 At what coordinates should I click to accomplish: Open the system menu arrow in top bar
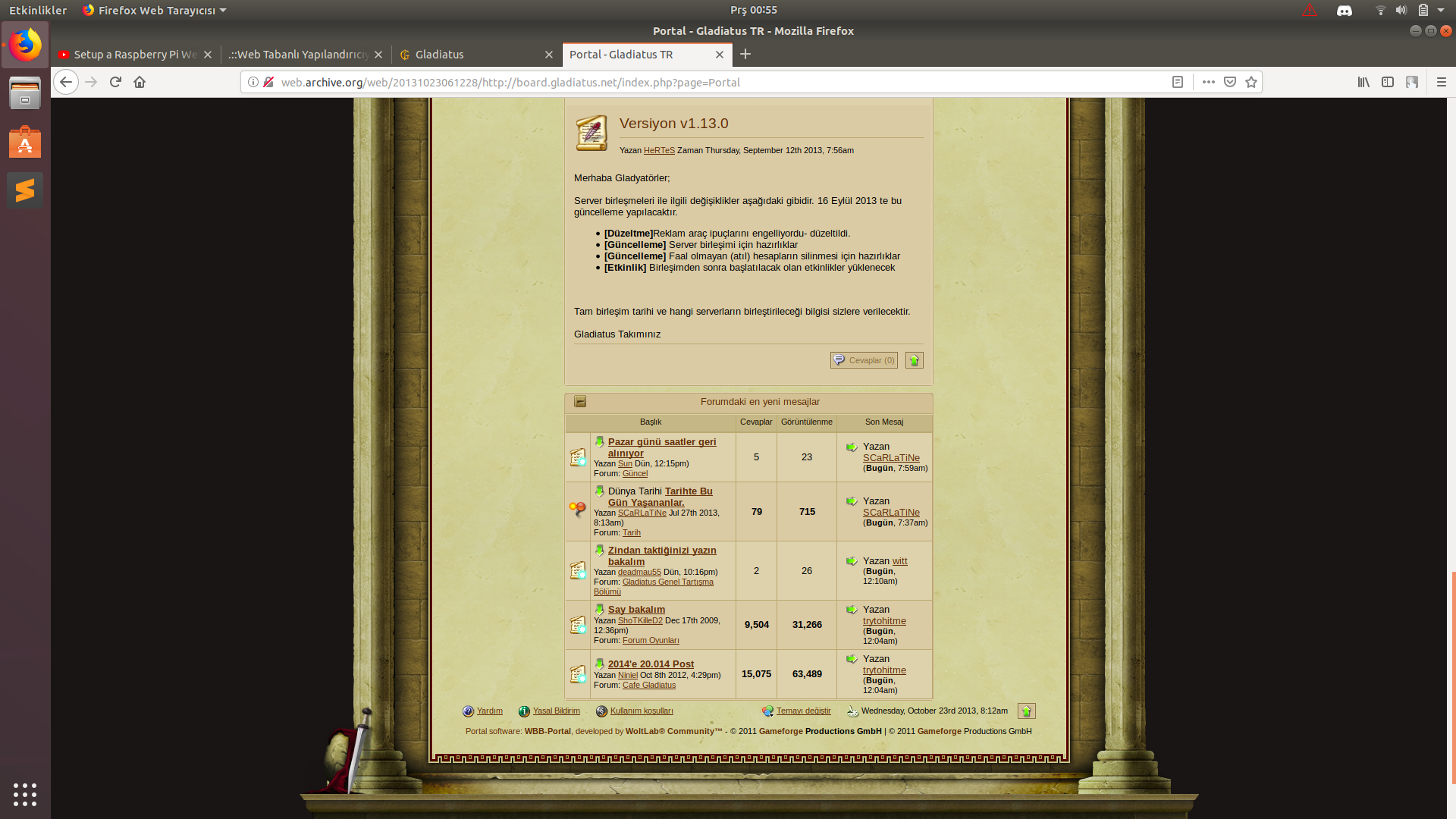coord(1441,10)
